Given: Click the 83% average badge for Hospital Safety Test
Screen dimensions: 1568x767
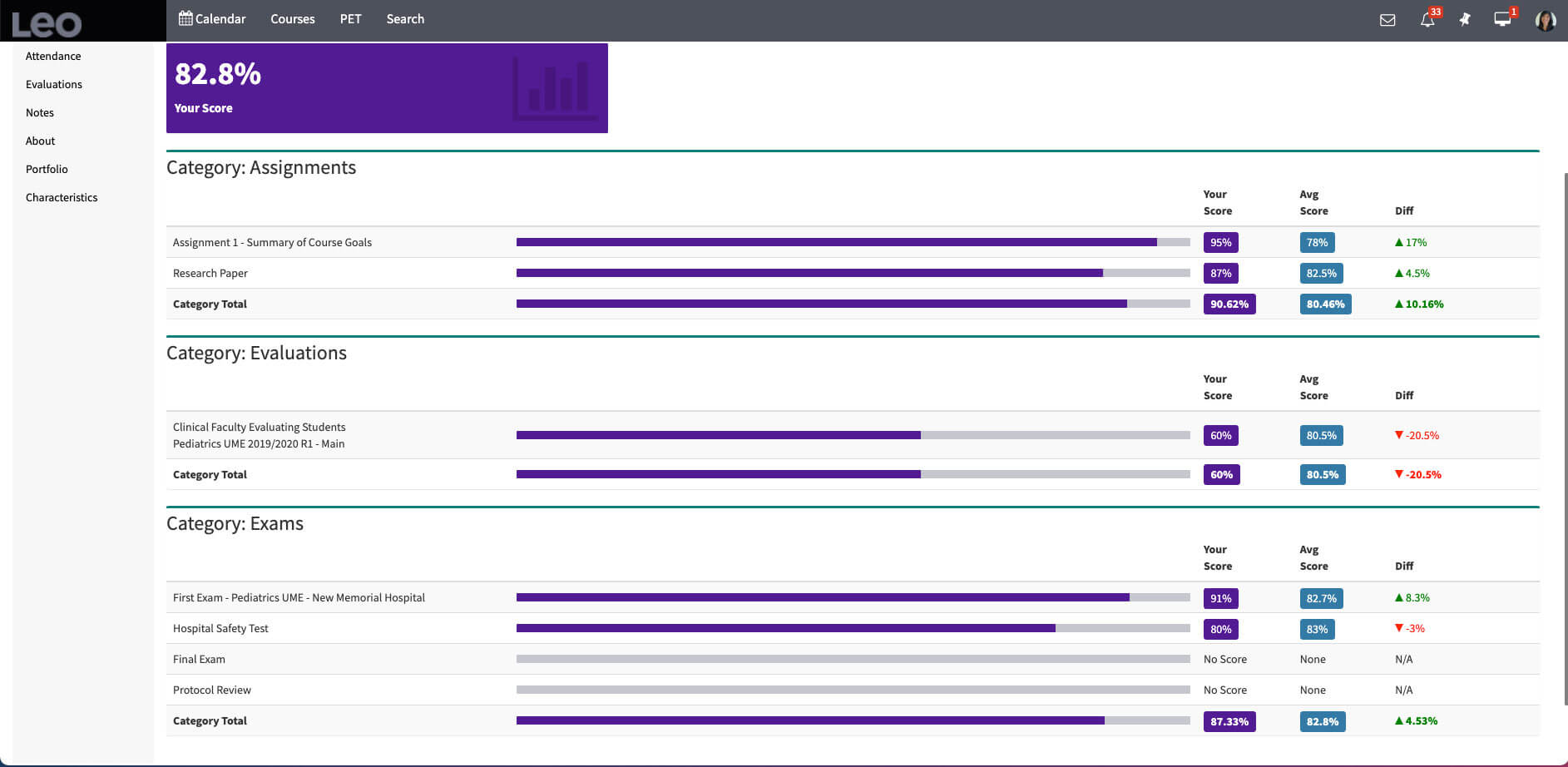Looking at the screenshot, I should click(x=1317, y=630).
